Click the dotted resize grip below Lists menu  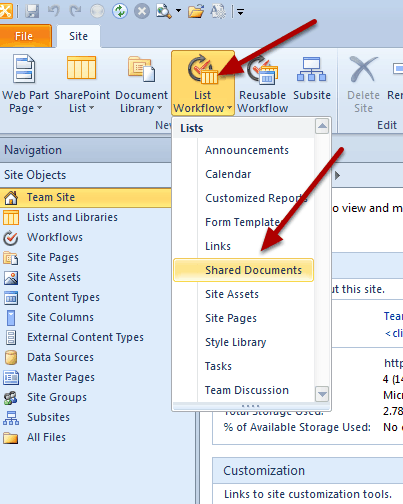[x=251, y=406]
